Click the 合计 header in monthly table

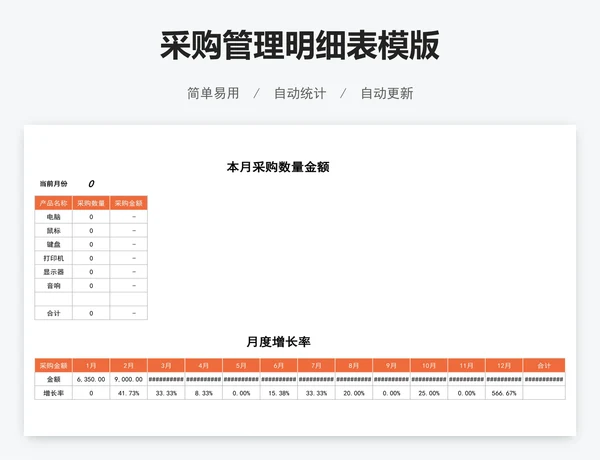(x=544, y=365)
